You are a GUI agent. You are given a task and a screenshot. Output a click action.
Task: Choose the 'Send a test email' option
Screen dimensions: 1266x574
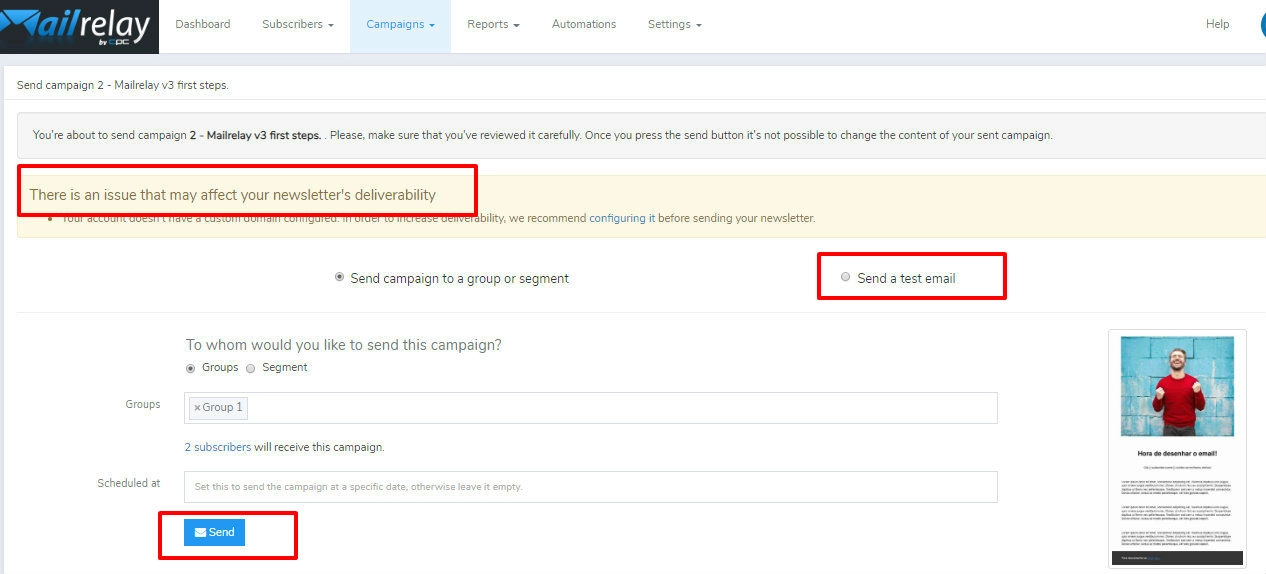click(846, 278)
